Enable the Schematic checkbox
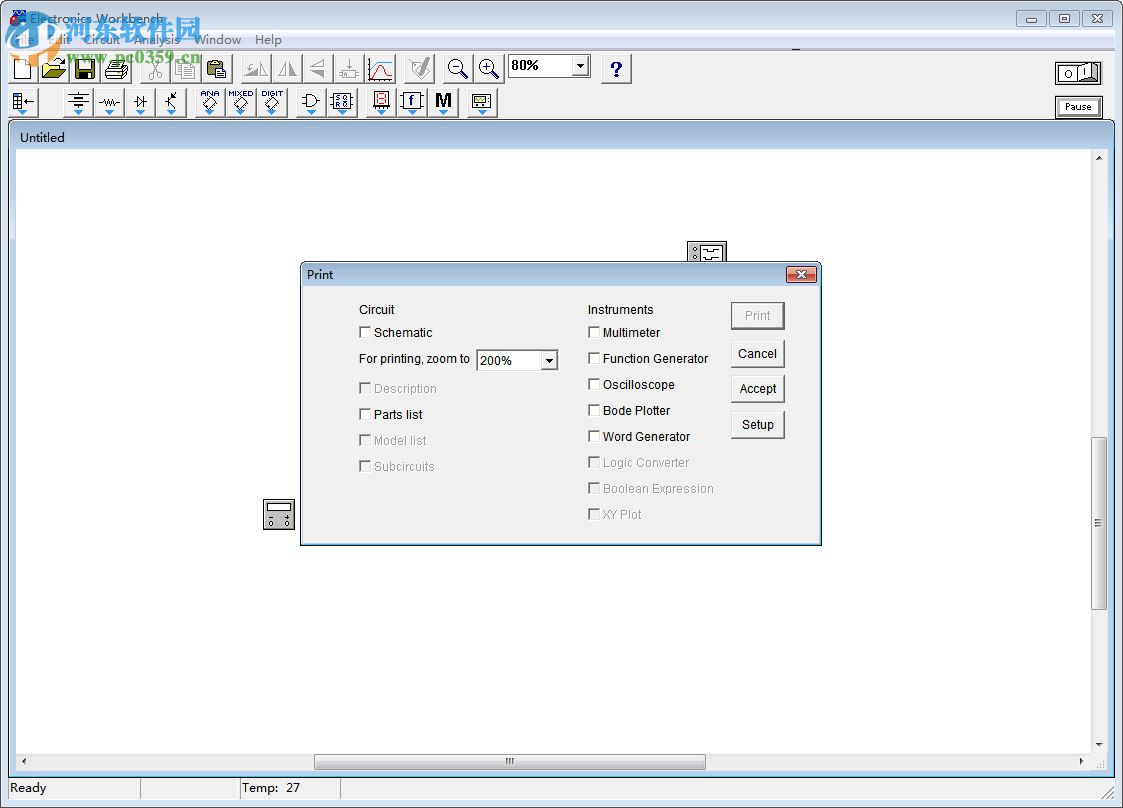The width and height of the screenshot is (1123, 808). click(x=366, y=333)
